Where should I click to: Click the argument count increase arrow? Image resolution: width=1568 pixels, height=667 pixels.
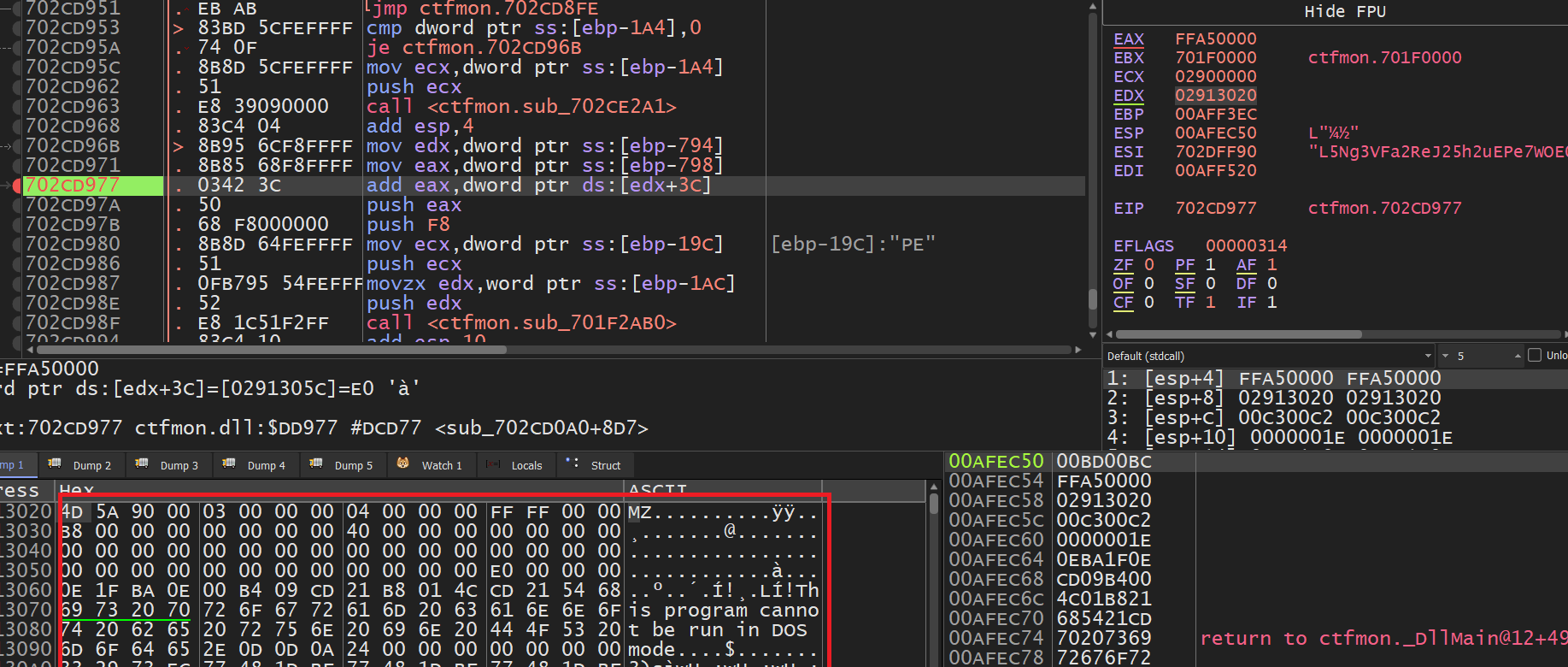point(1518,356)
